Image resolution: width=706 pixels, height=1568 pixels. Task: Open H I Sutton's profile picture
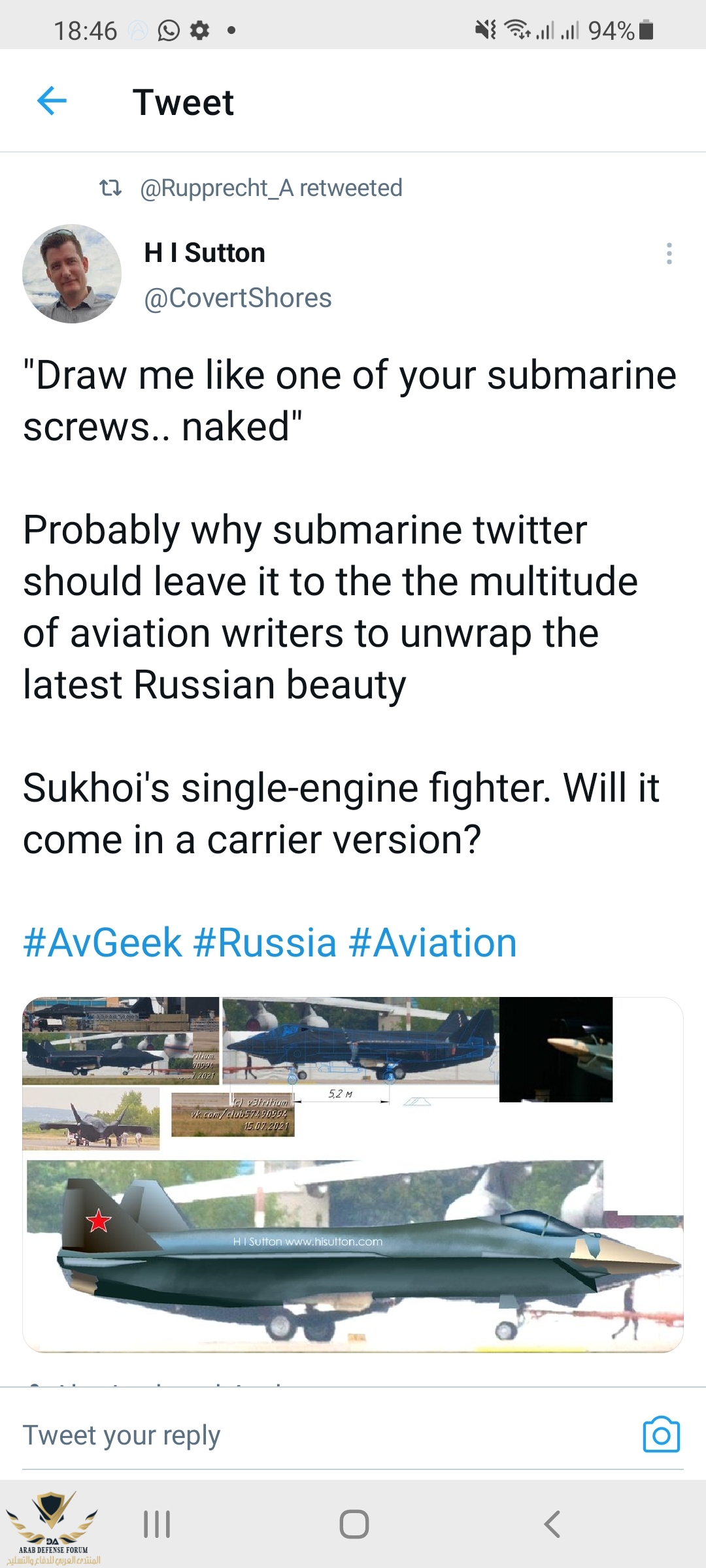pos(72,274)
